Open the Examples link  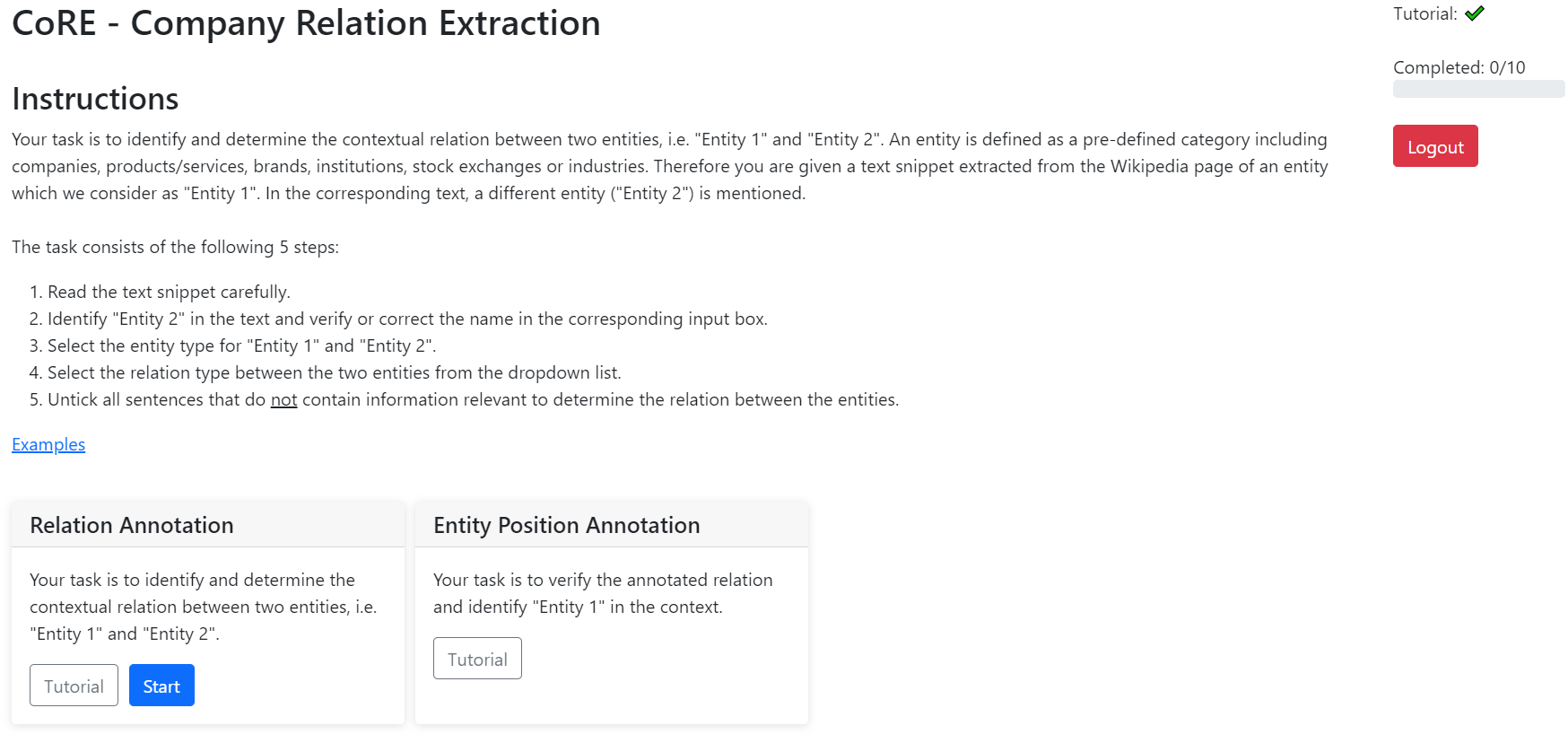(x=48, y=445)
